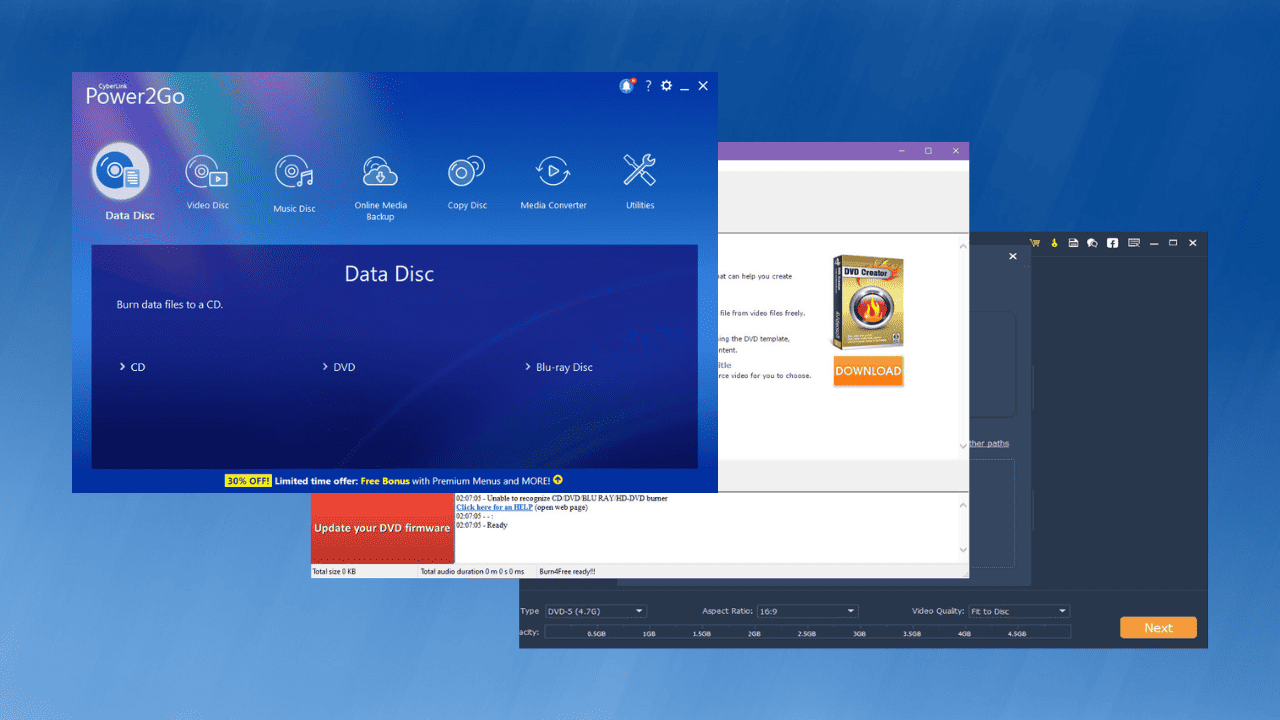Click the Burn4Free ready!!! status text
The width and height of the screenshot is (1280, 720).
[x=567, y=571]
